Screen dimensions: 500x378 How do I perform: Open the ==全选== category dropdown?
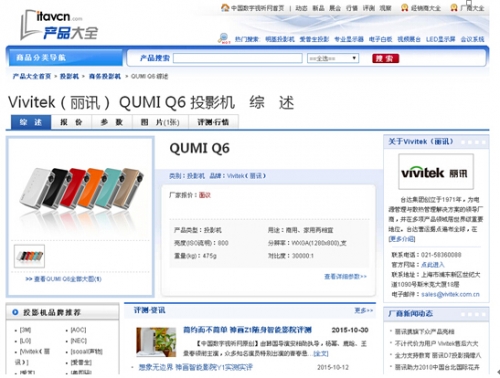pyautogui.click(x=333, y=58)
